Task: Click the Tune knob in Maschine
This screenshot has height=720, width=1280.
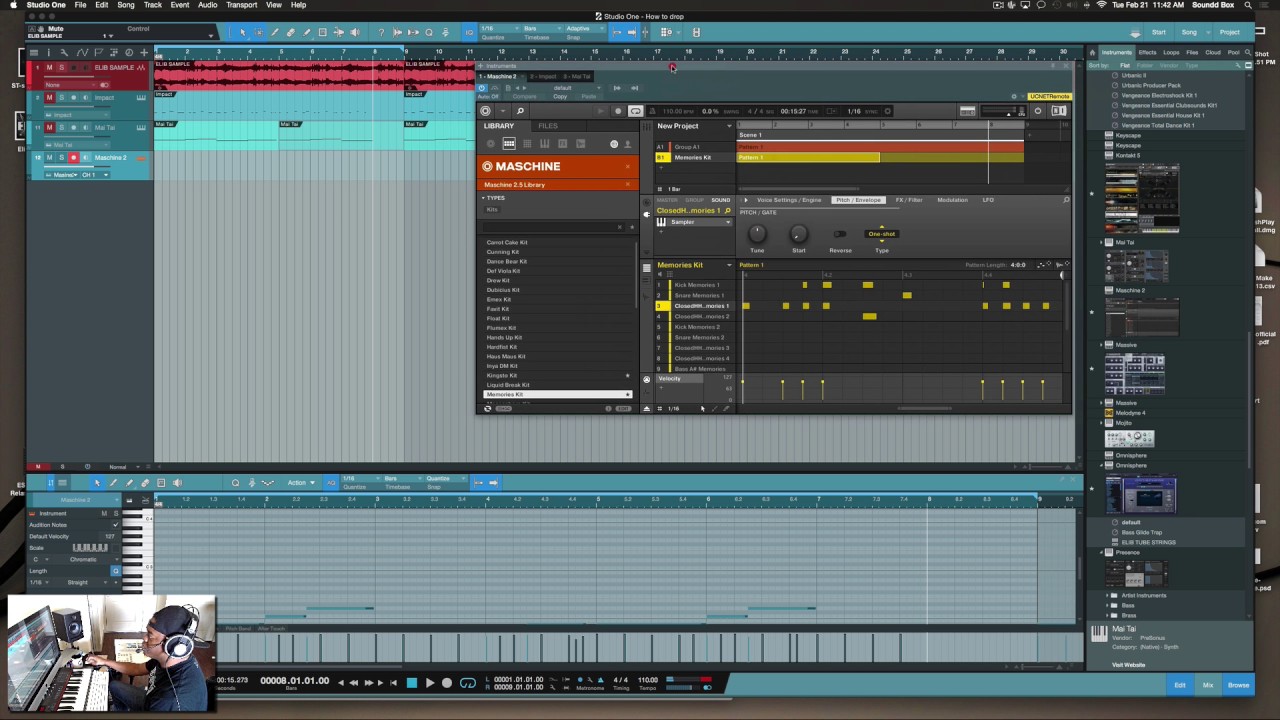Action: (x=757, y=234)
